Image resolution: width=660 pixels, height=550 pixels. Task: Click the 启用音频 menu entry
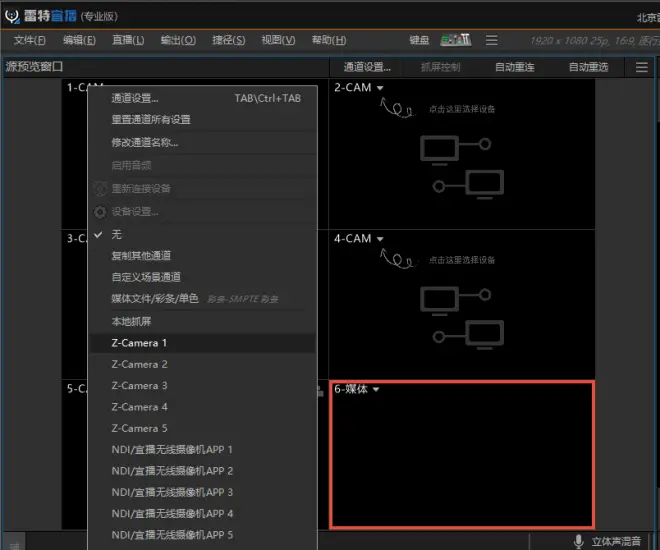(203, 165)
